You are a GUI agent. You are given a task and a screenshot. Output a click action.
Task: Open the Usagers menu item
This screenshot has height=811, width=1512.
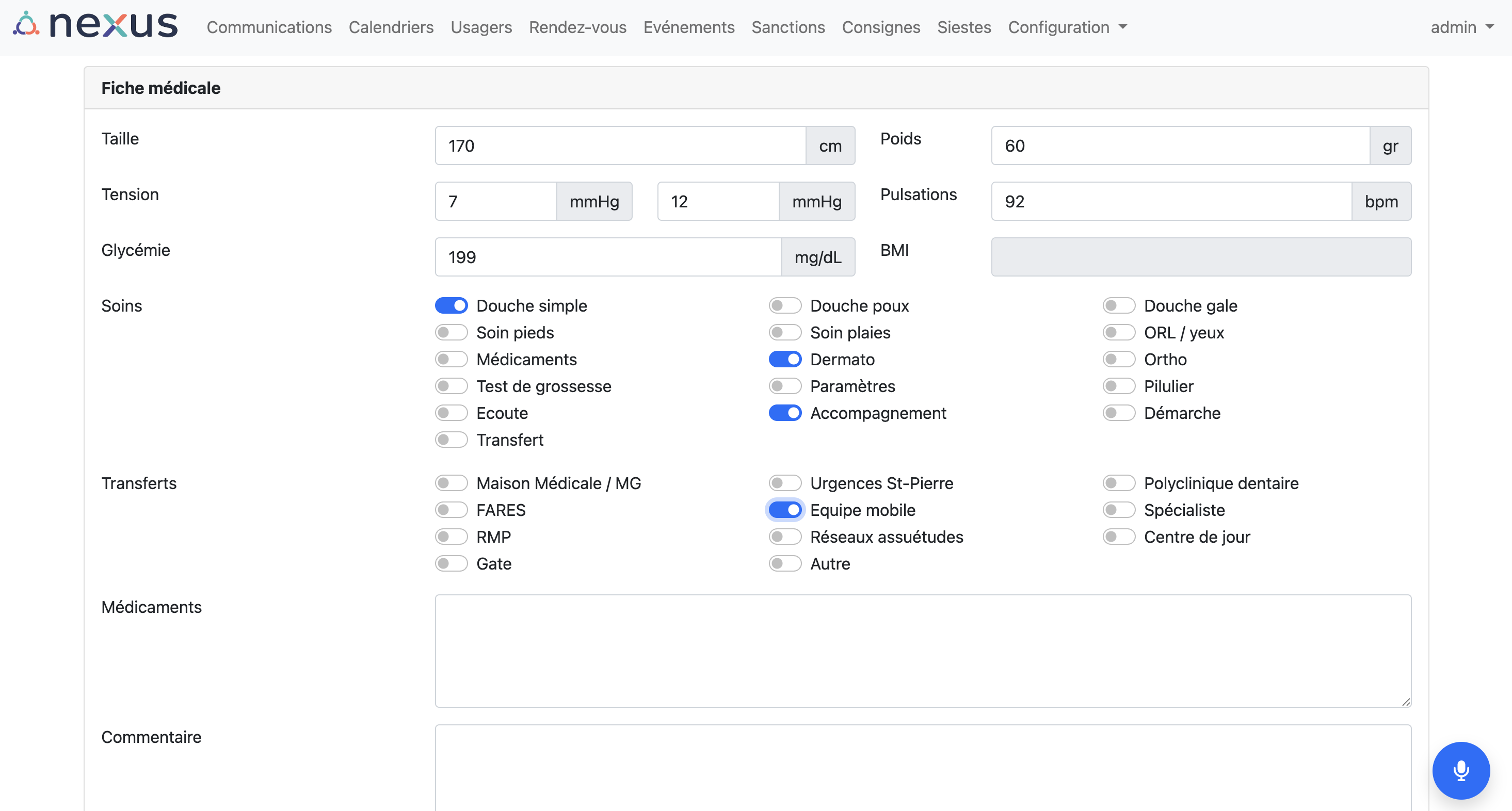coord(481,27)
